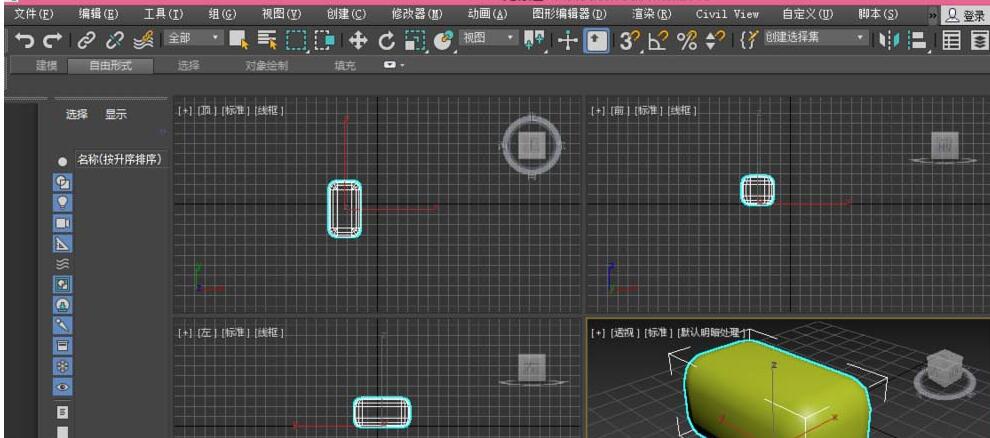Click the Use Pivot Point Center icon

pyautogui.click(x=534, y=41)
